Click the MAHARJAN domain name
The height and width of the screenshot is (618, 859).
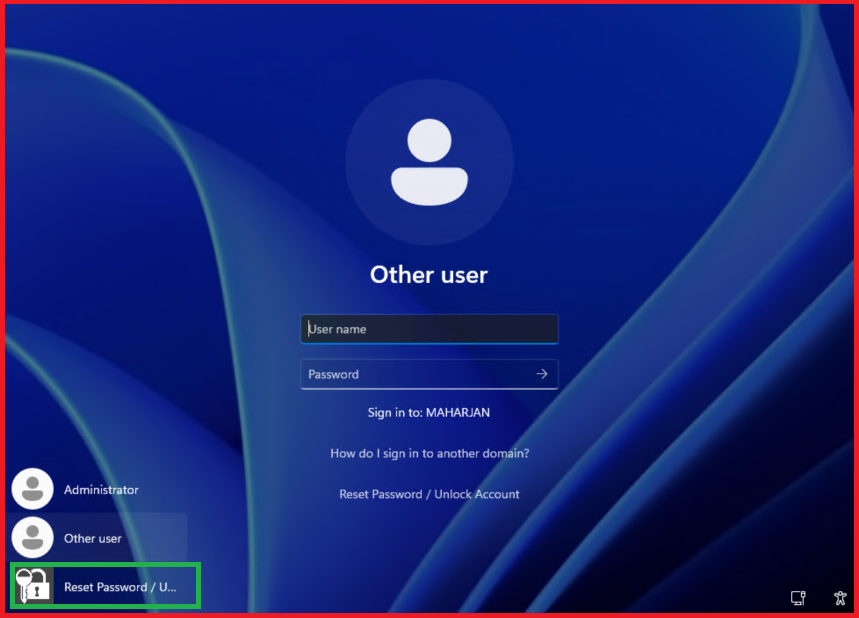(x=458, y=412)
